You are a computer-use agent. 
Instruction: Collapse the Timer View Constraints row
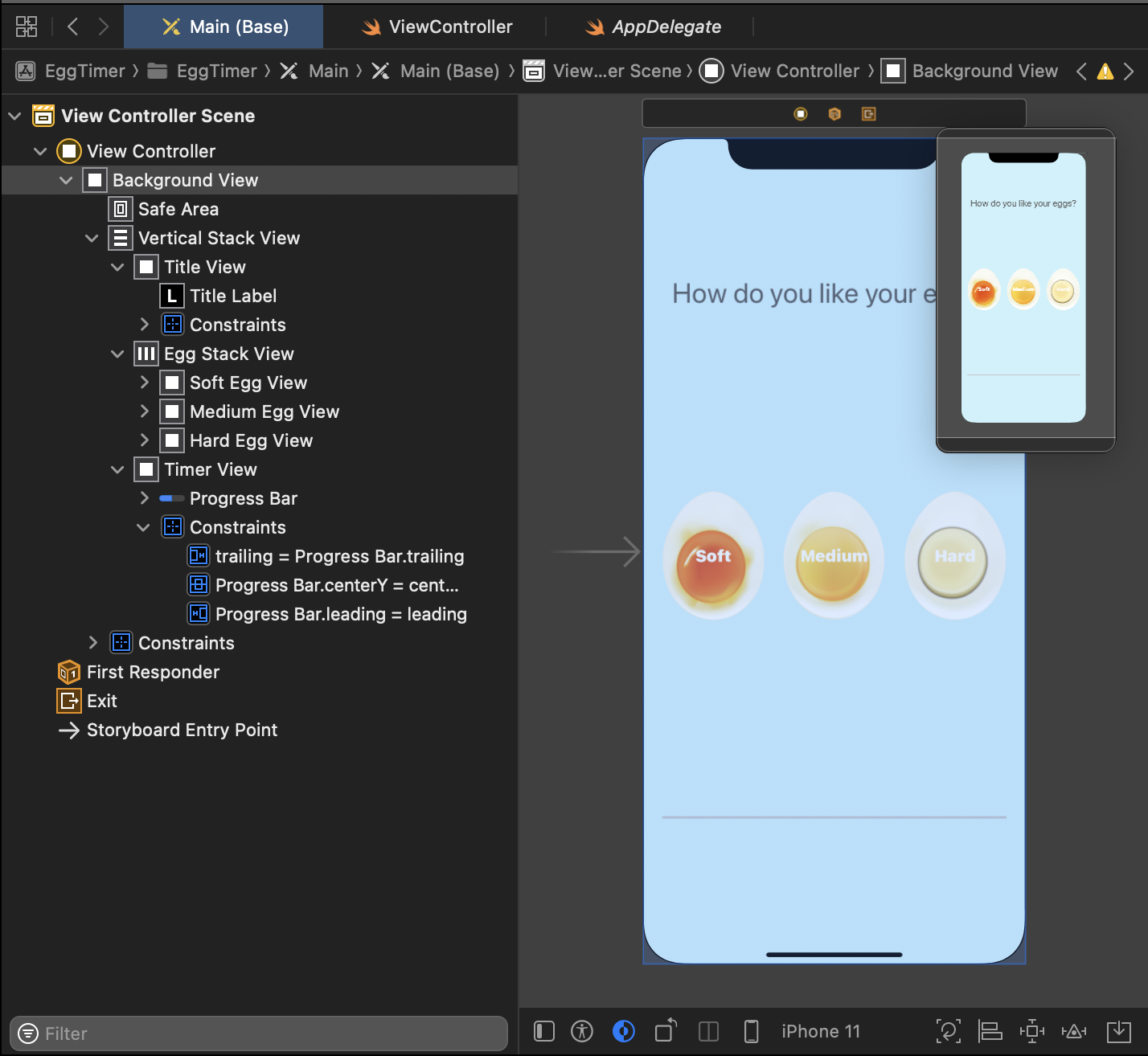point(143,527)
